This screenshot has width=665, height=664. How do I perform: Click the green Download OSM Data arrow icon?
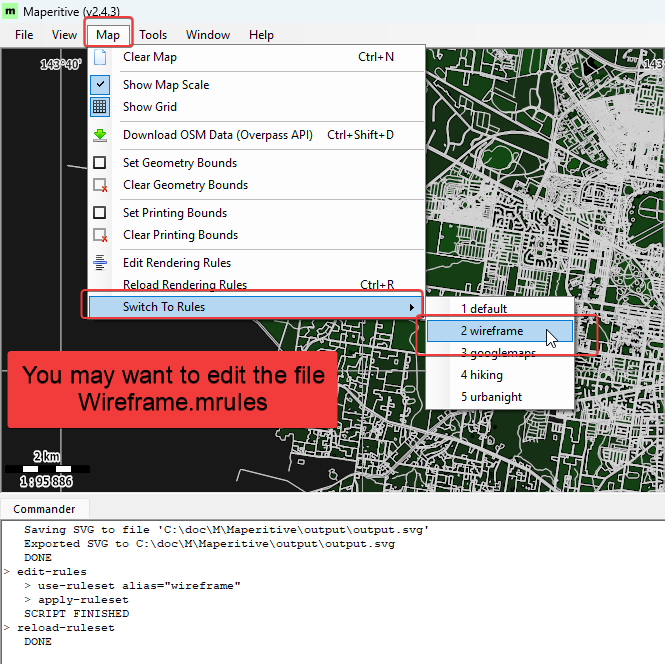[100, 135]
